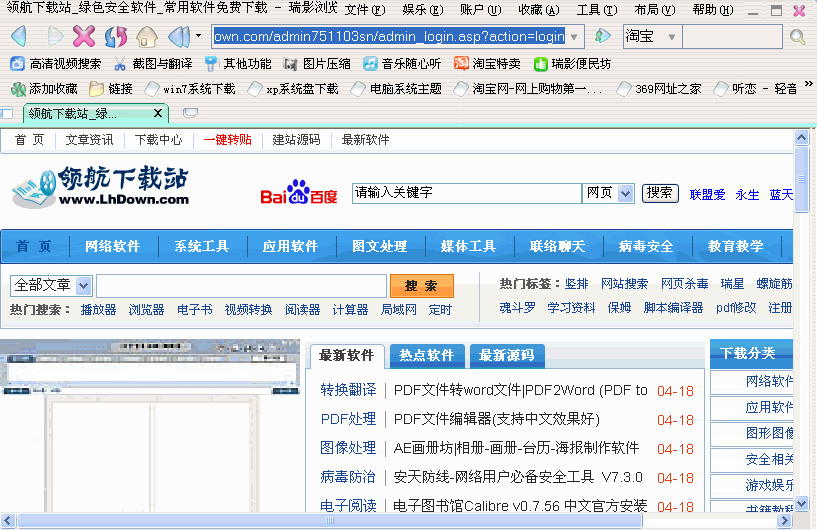Open xp系统盘下载 bookmark
817x530 pixels.
[293, 89]
